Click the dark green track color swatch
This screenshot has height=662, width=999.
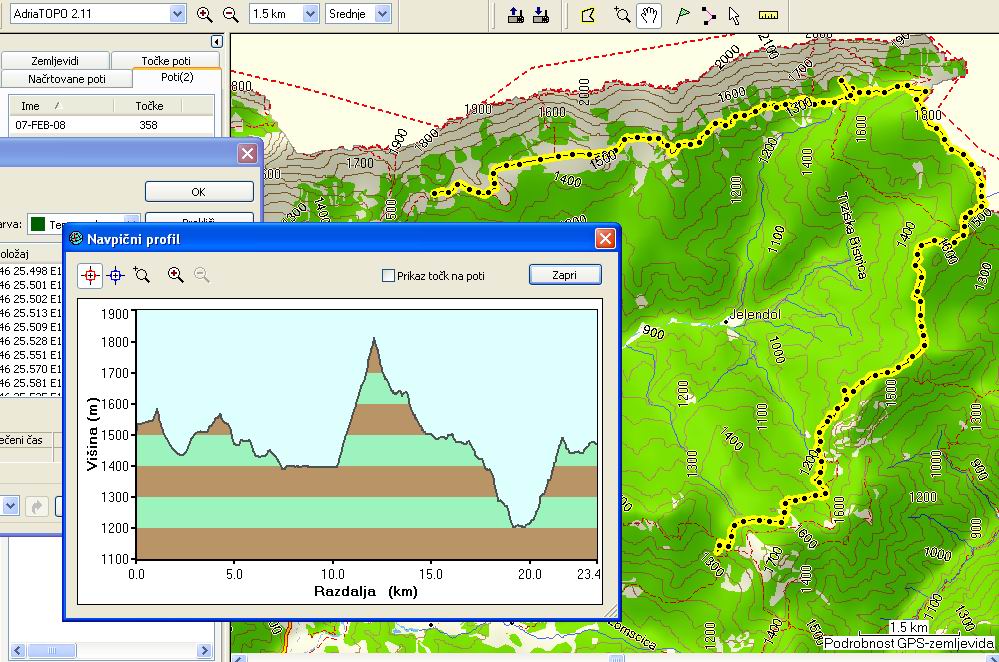click(37, 223)
